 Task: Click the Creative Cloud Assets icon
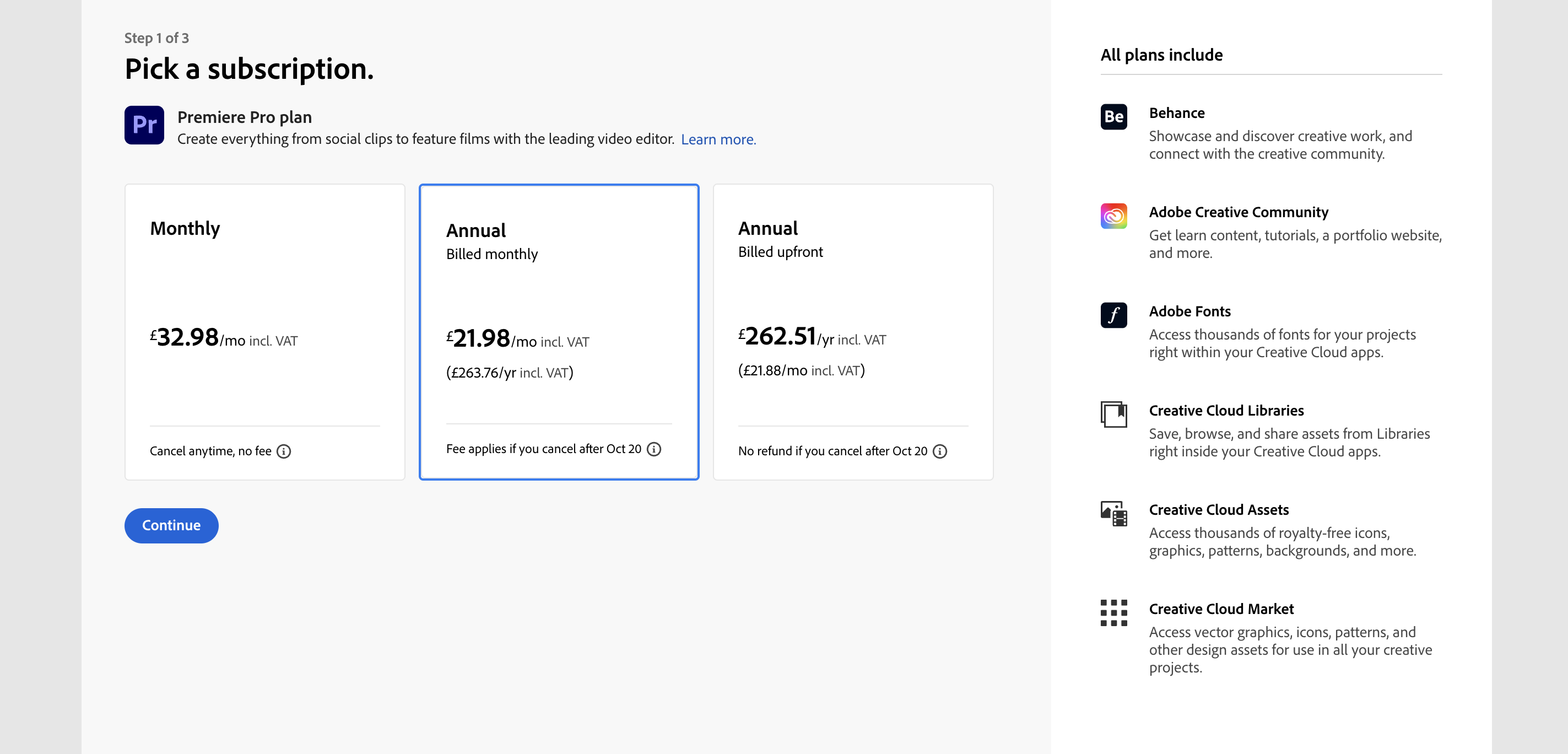pyautogui.click(x=1113, y=514)
